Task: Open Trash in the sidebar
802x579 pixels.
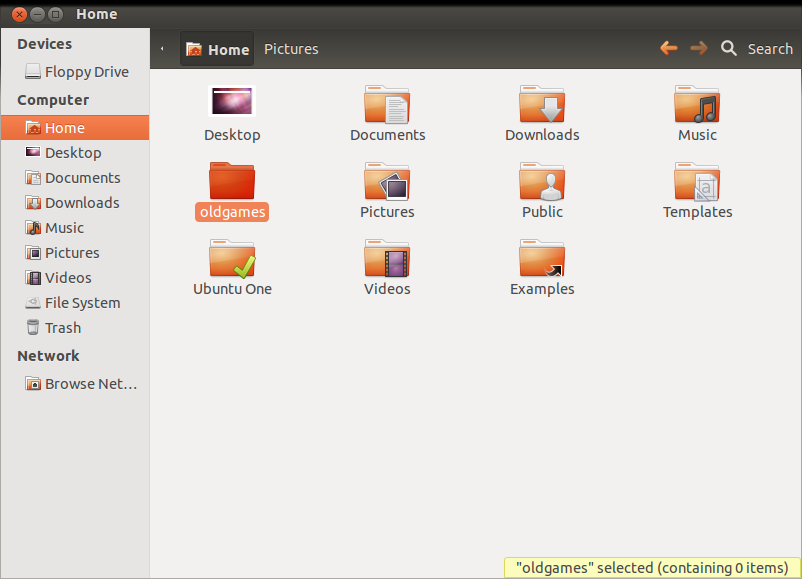Action: [x=62, y=328]
